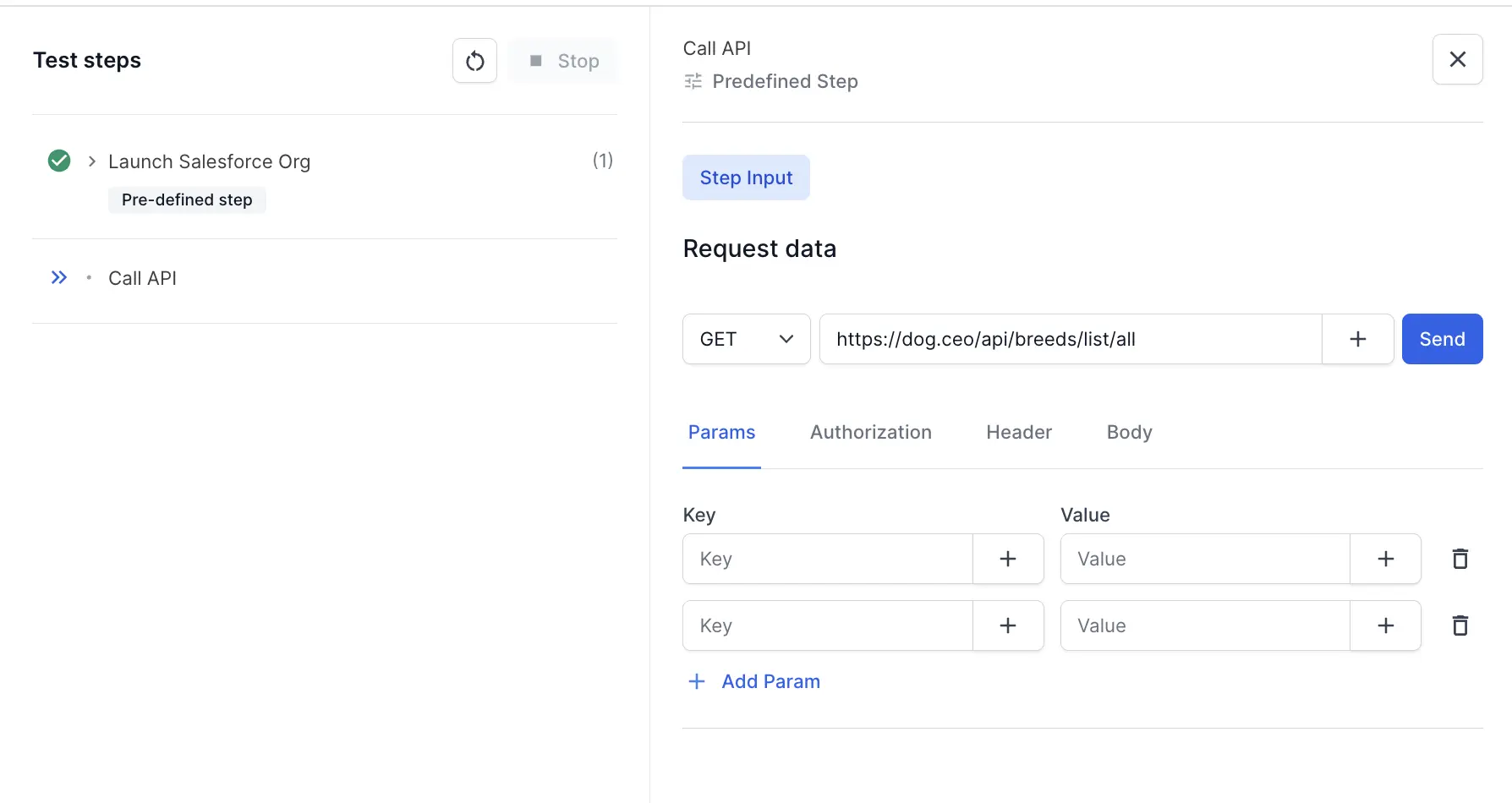Switch to the Authorization tab
The height and width of the screenshot is (803, 1512).
point(870,432)
